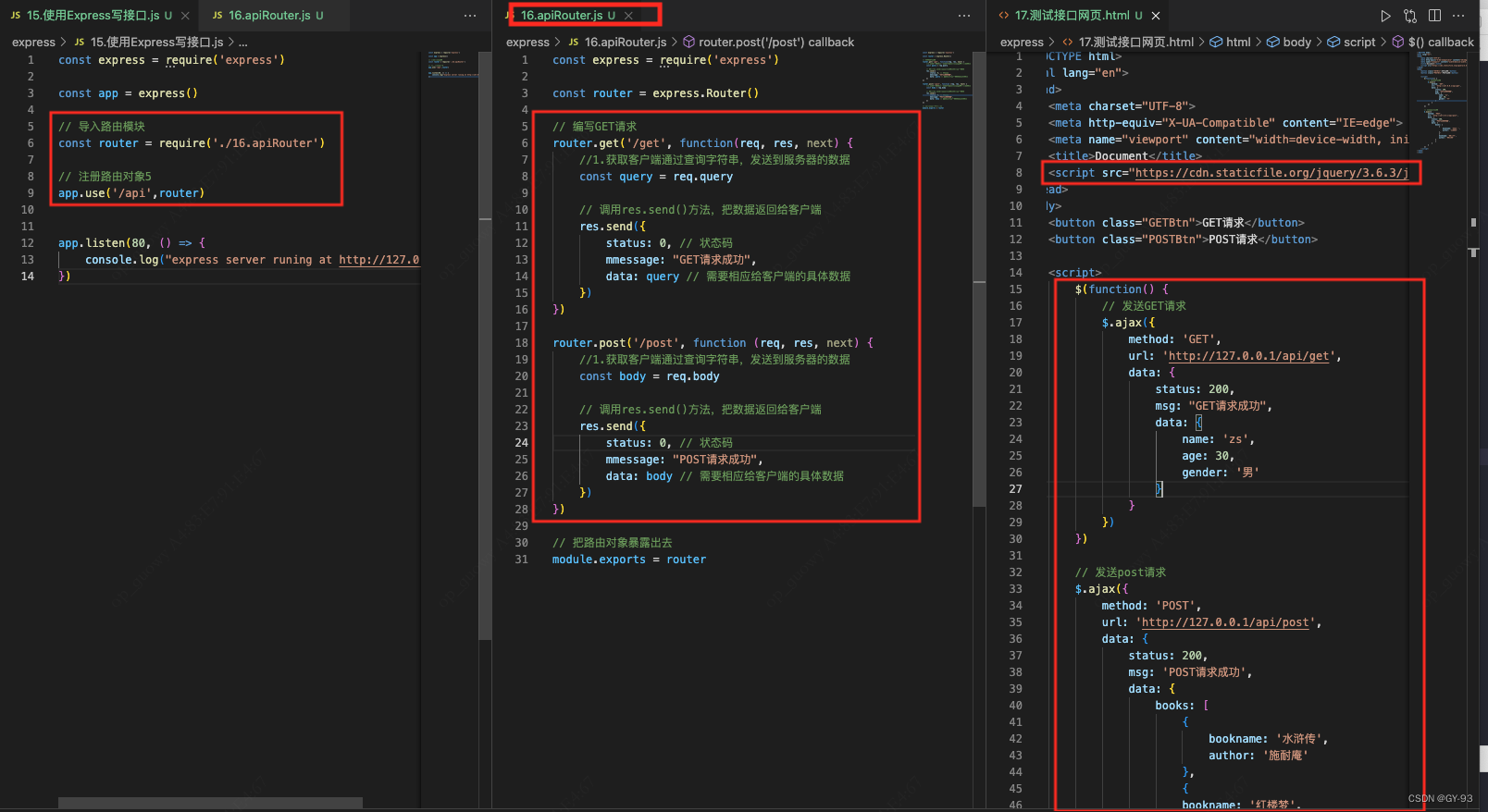
Task: Click 'const query = req.query' line
Action: (656, 177)
